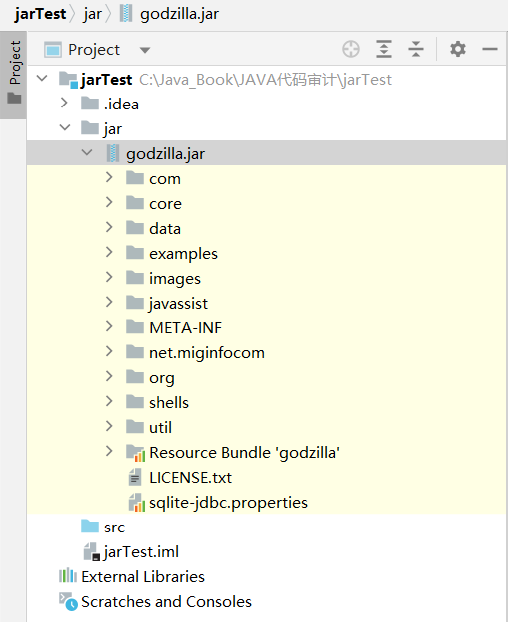Viewport: 508px width, 622px height.
Task: Collapse the godzilla.jar node
Action: (87, 153)
